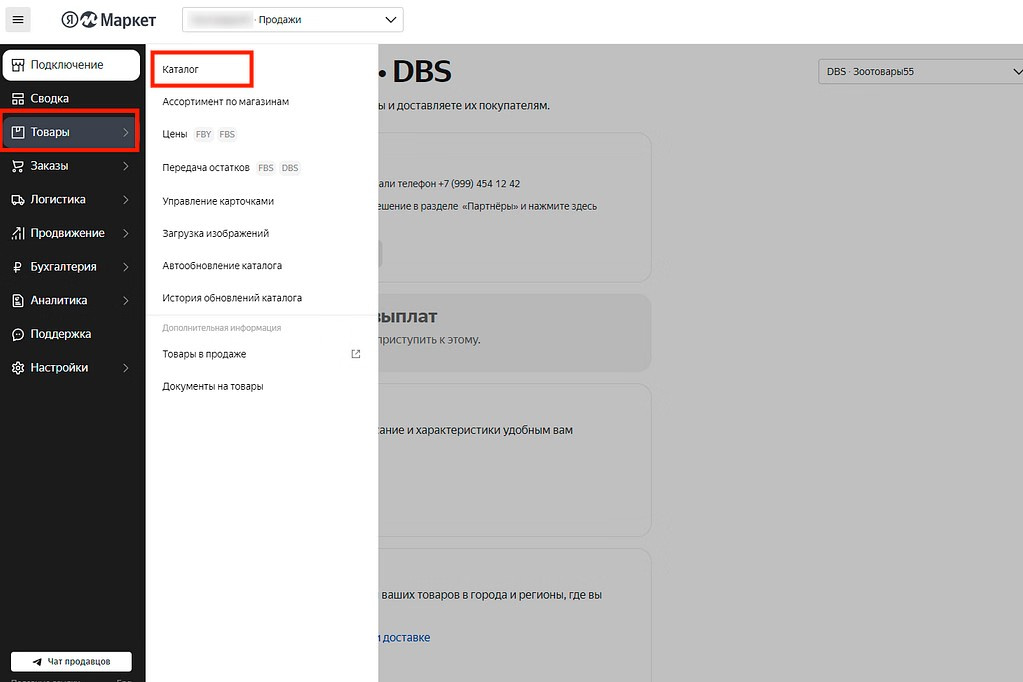
Task: Open Загрузка изображений menu entry
Action: [215, 233]
